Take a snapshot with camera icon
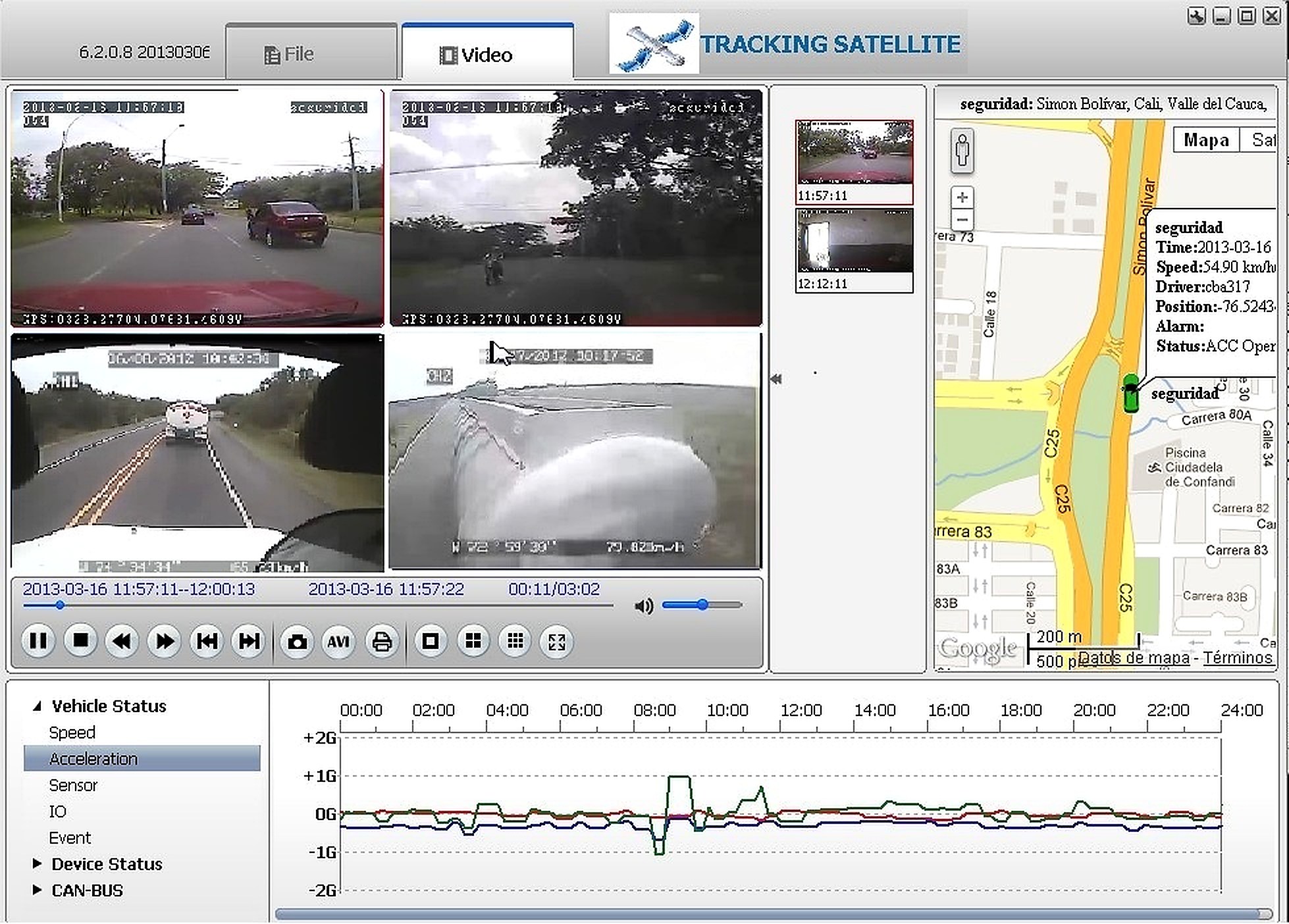This screenshot has height=924, width=1289. 297,642
